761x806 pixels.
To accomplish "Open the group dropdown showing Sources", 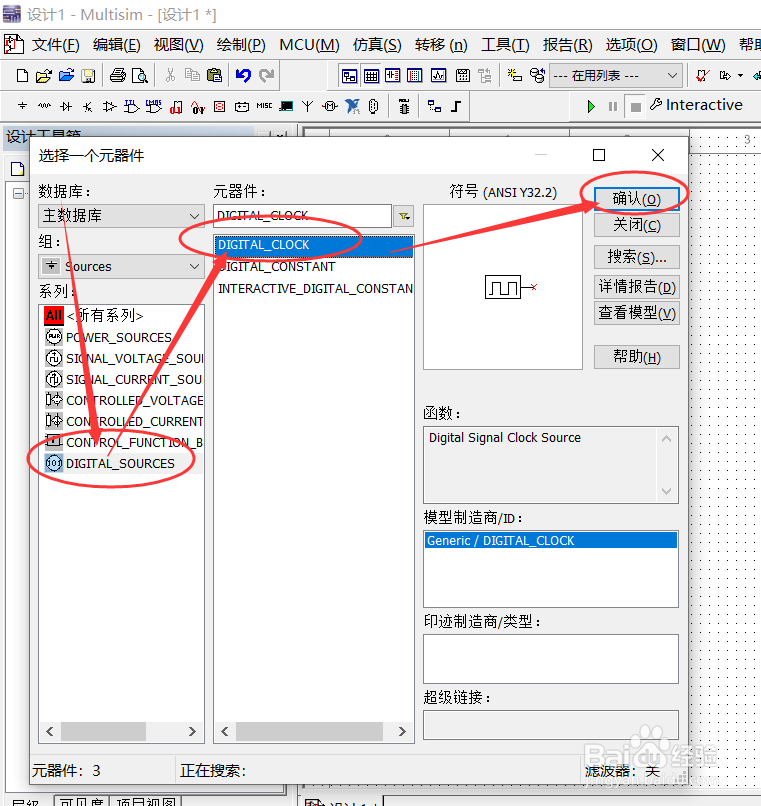I will tap(121, 266).
